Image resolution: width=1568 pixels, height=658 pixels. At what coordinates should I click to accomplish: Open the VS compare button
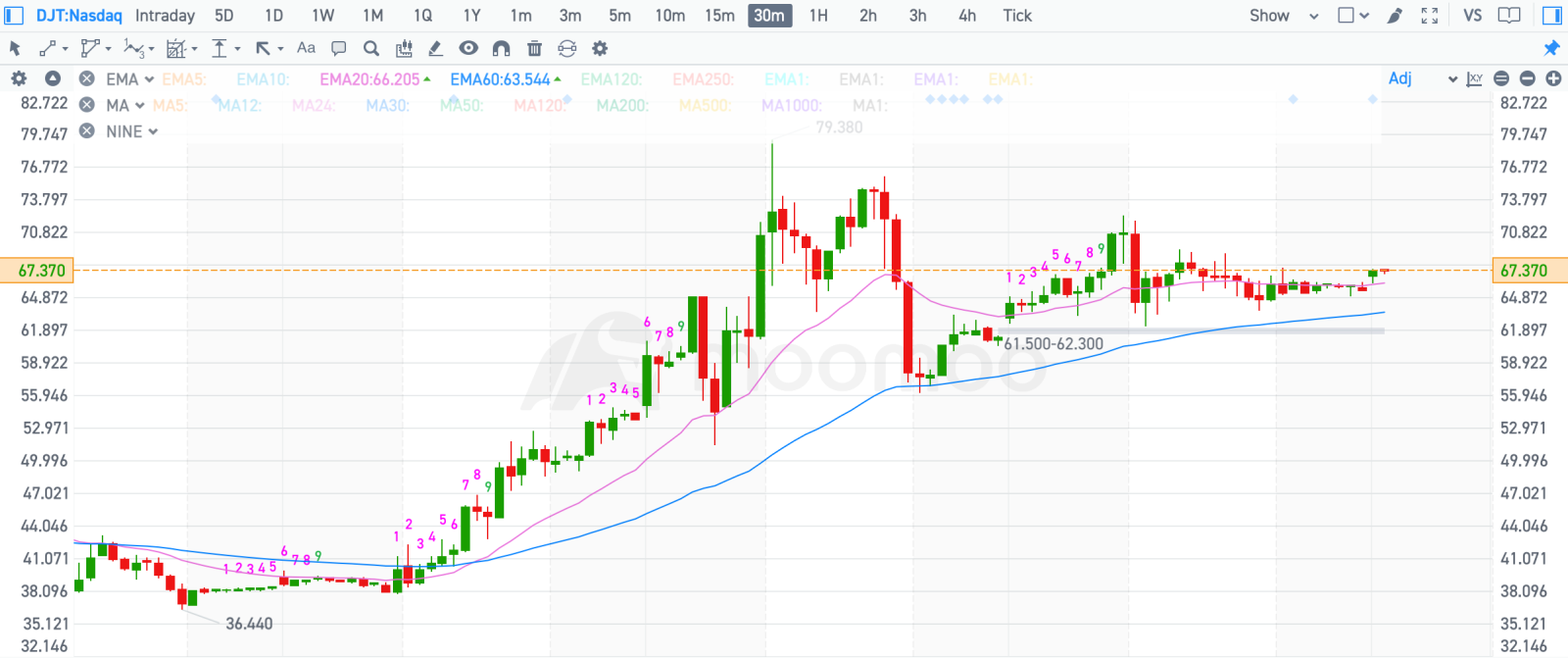[x=1472, y=16]
